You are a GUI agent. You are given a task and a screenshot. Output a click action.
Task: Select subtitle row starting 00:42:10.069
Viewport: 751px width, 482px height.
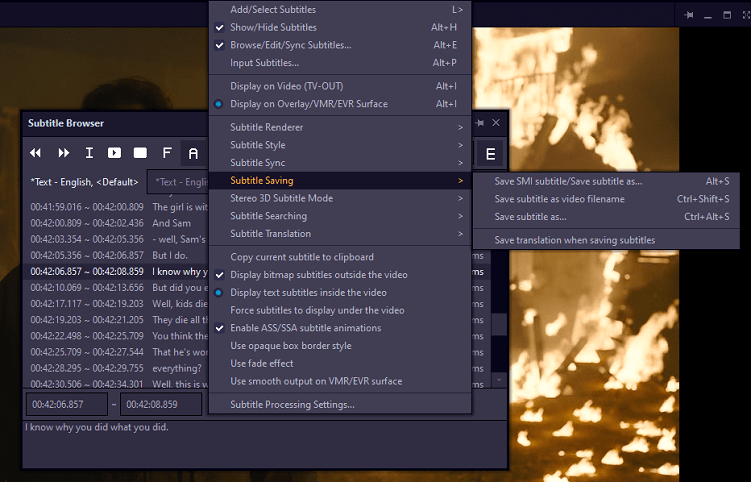[x=116, y=287]
